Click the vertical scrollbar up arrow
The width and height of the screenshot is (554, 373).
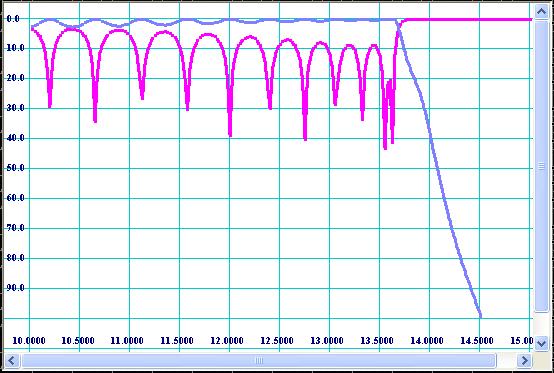click(x=541, y=12)
